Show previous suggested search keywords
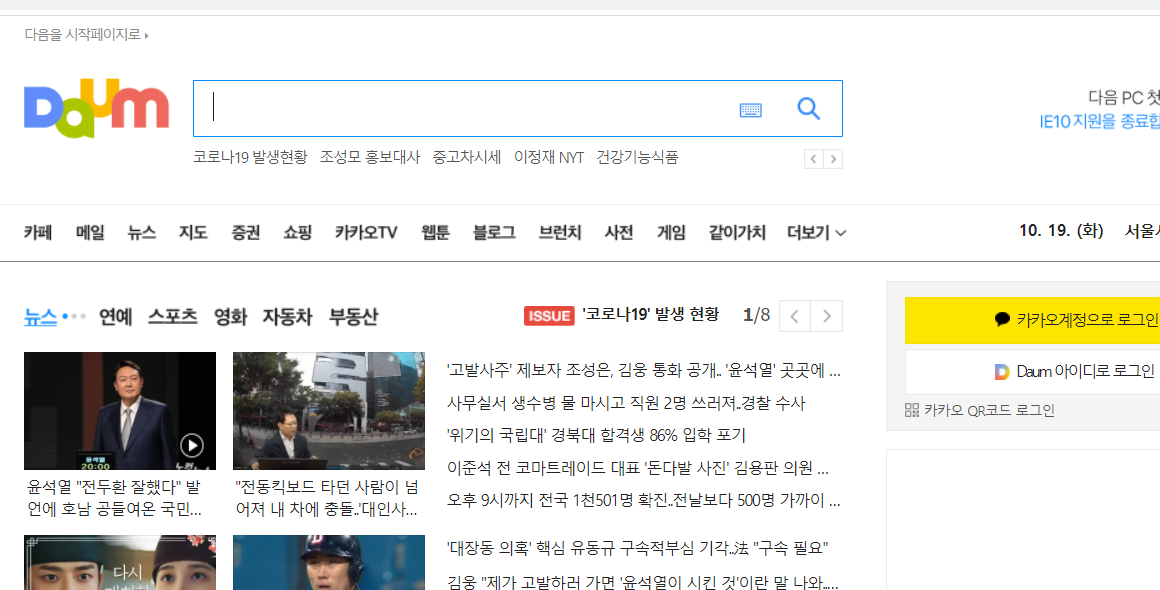Image resolution: width=1160 pixels, height=590 pixels. (814, 158)
